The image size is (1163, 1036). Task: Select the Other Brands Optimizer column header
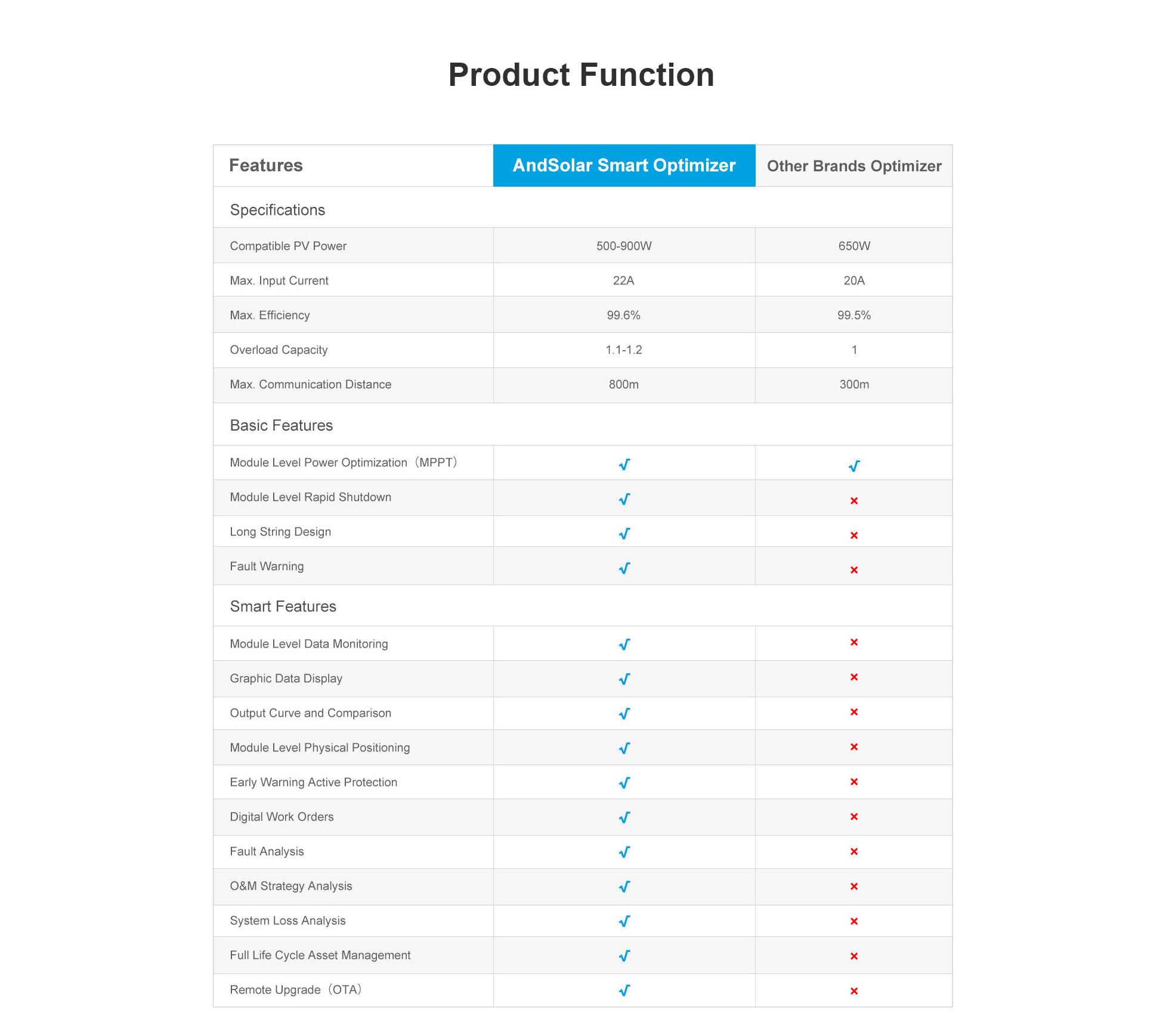coord(854,166)
